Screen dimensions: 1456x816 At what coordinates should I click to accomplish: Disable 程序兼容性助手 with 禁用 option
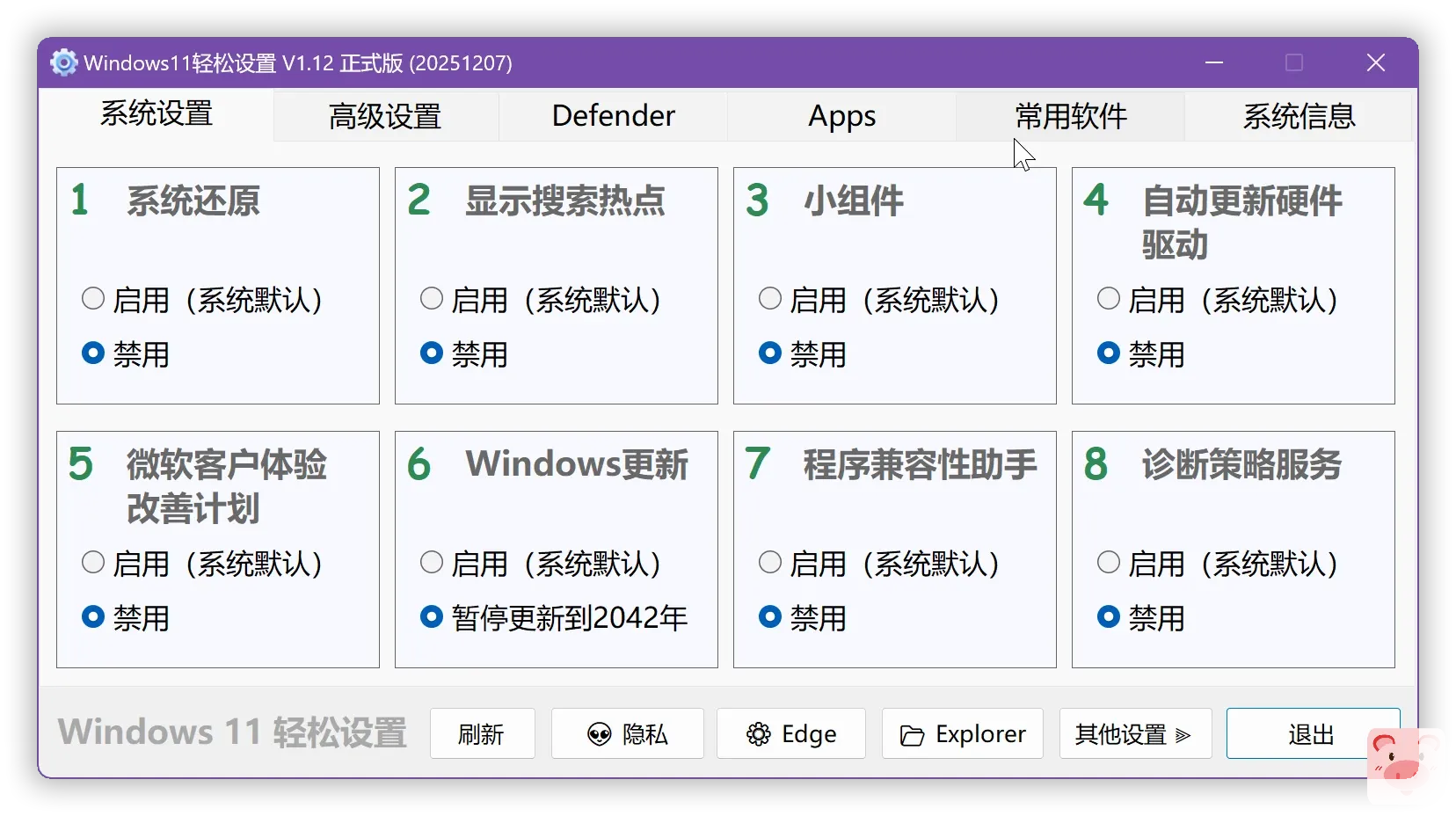pyautogui.click(x=770, y=617)
